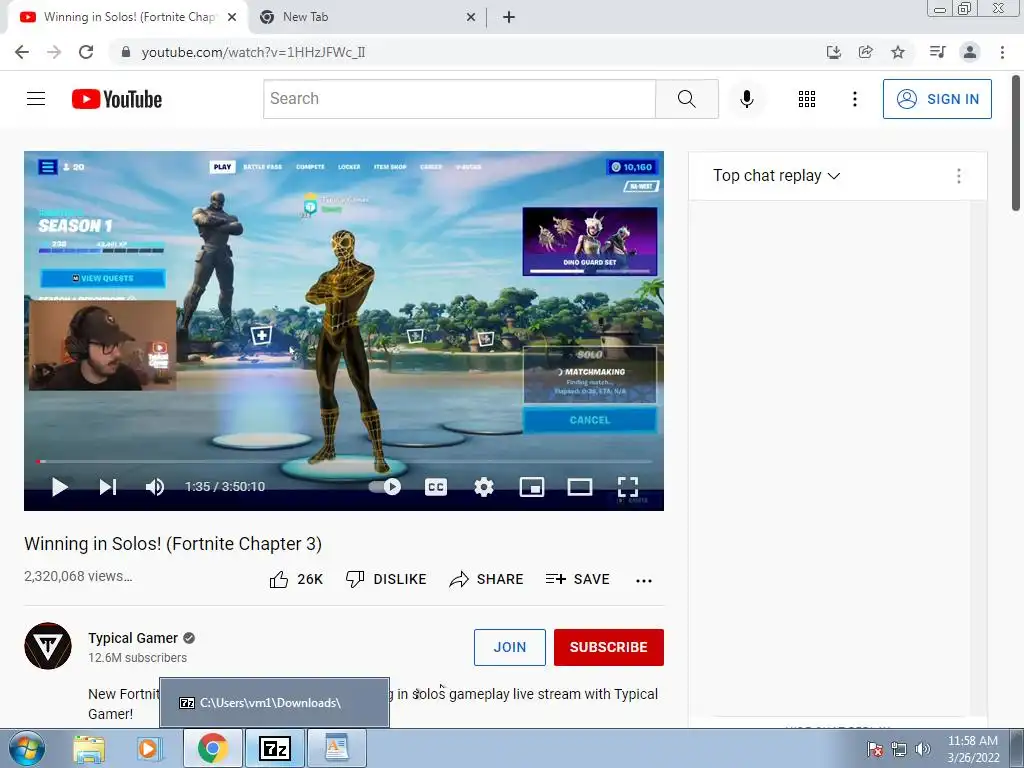The image size is (1024, 768).
Task: Open more actions ellipsis below video
Action: 644,581
